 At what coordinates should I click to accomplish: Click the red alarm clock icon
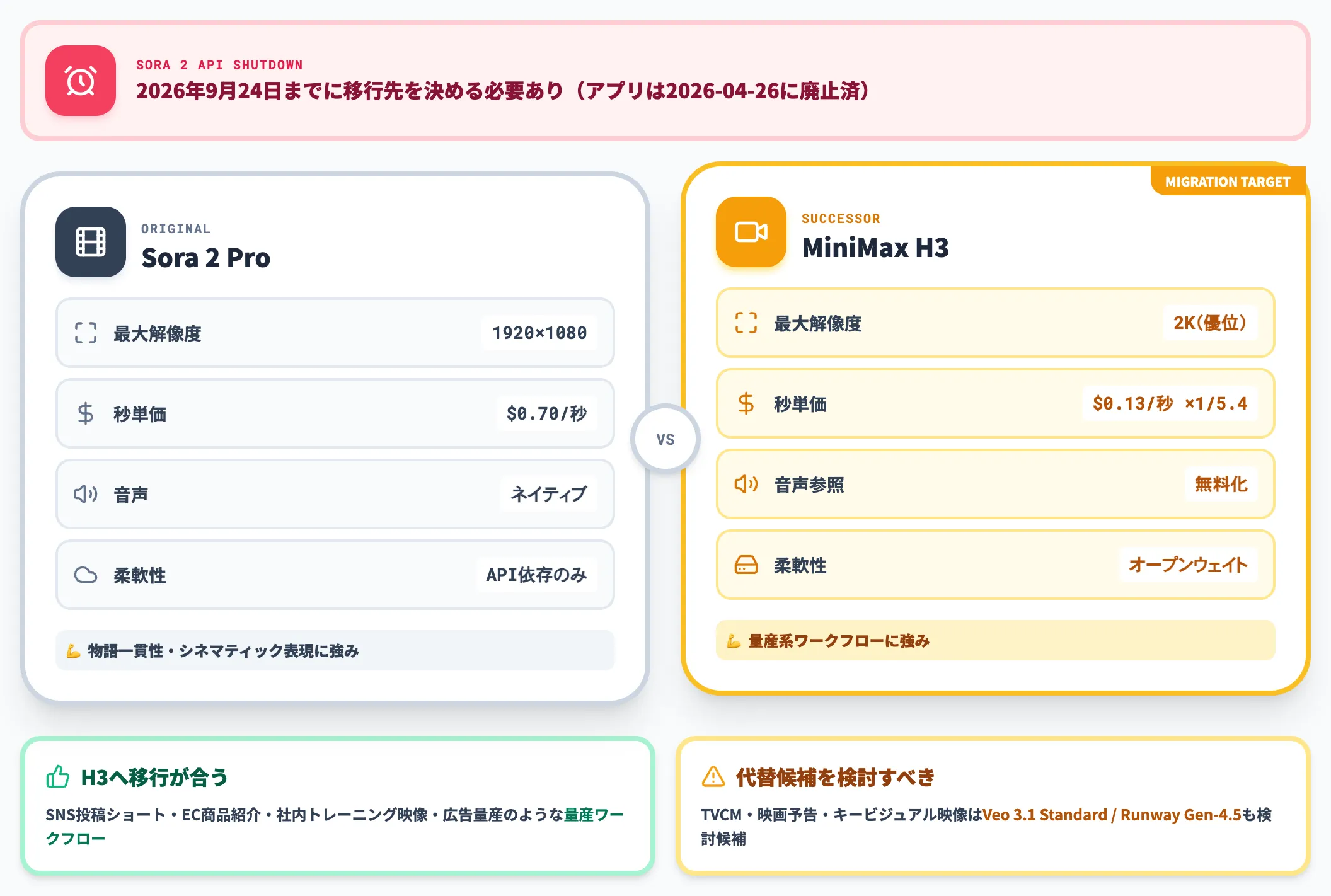point(81,81)
